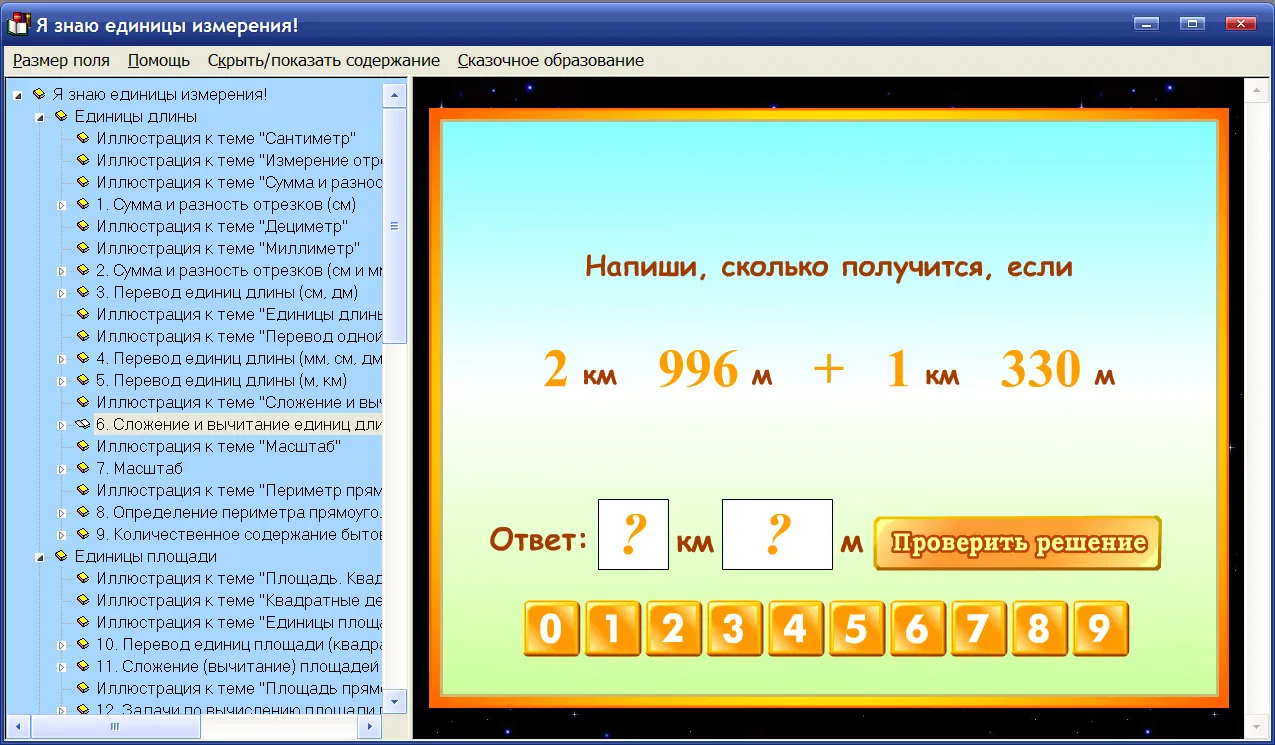Click the tree horizontal scrollbar left arrow
Viewport: 1275px width, 745px height.
tap(18, 727)
